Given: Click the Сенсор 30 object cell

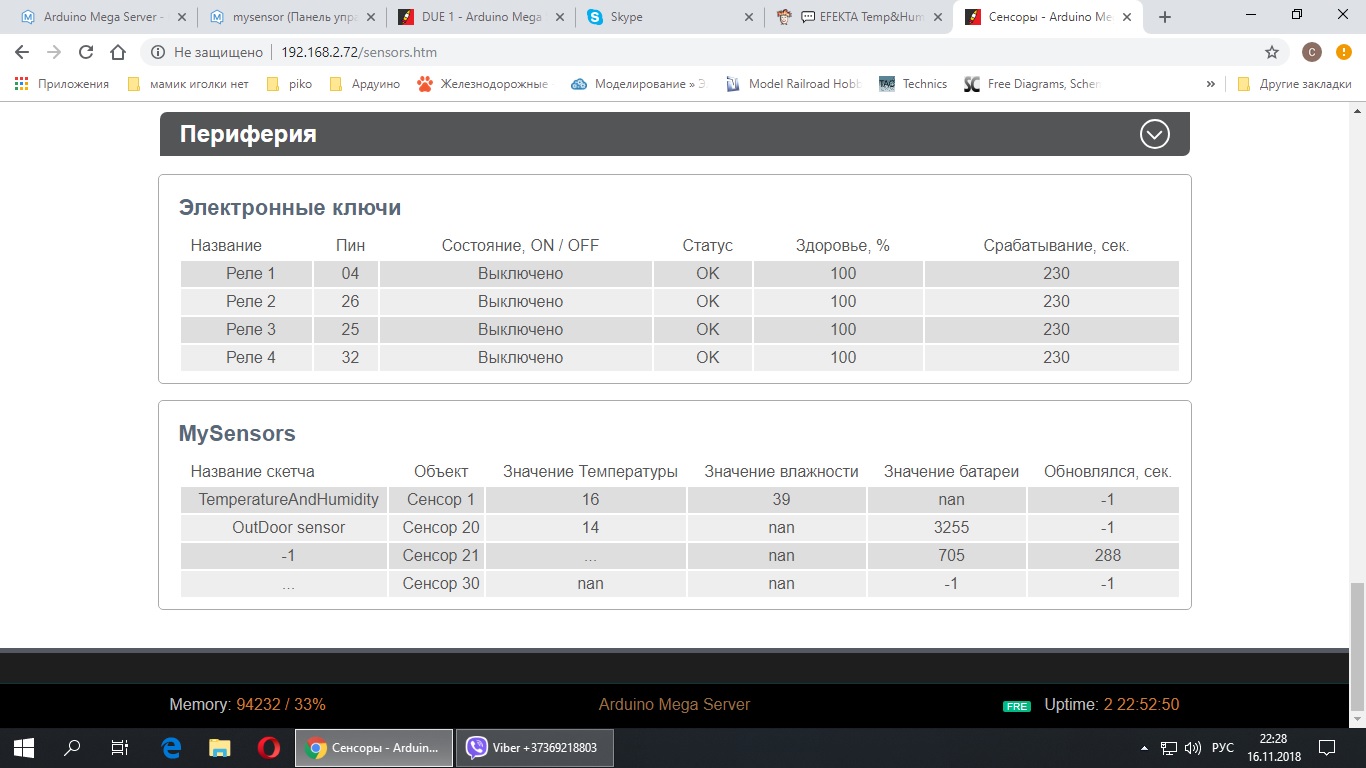Looking at the screenshot, I should pyautogui.click(x=436, y=584).
